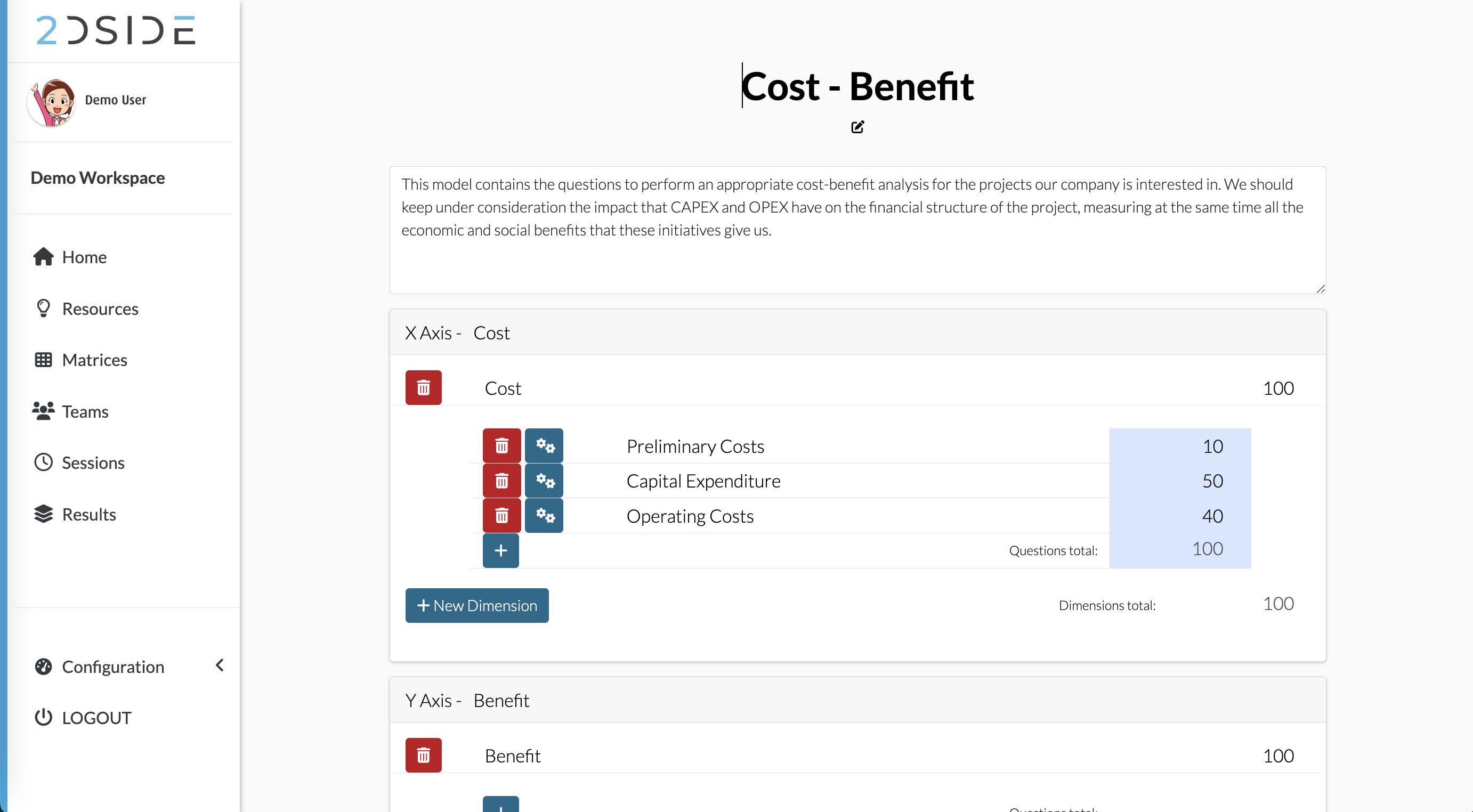Delete the Benefit dimension

423,756
